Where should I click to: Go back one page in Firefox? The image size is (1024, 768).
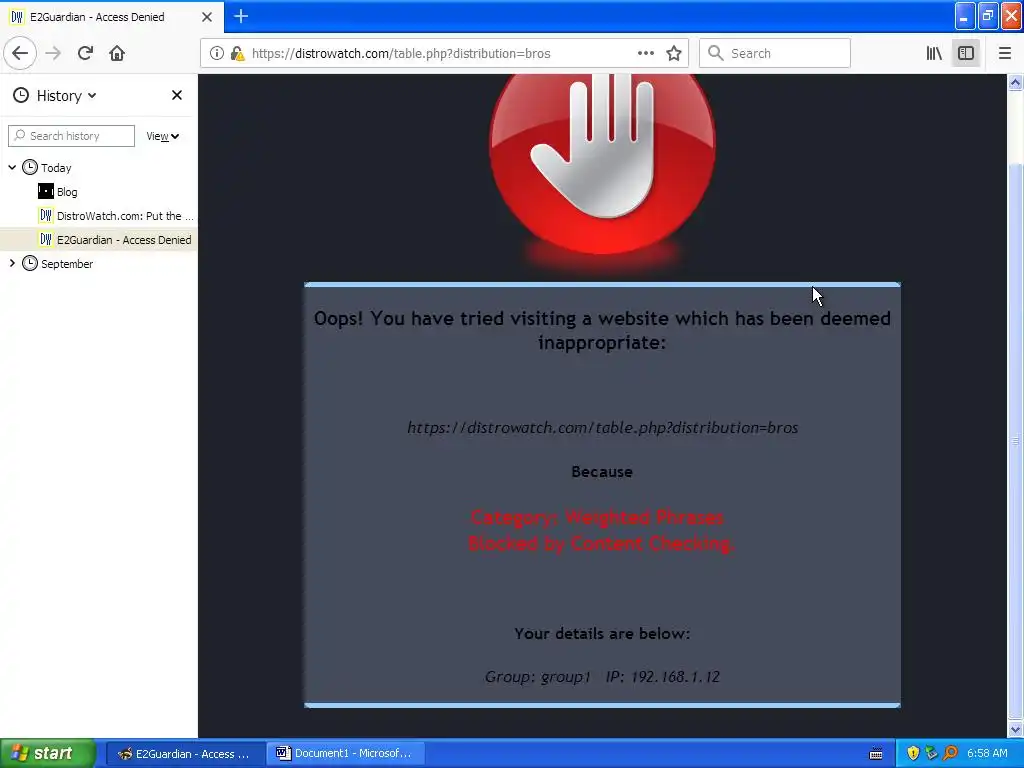(x=20, y=53)
